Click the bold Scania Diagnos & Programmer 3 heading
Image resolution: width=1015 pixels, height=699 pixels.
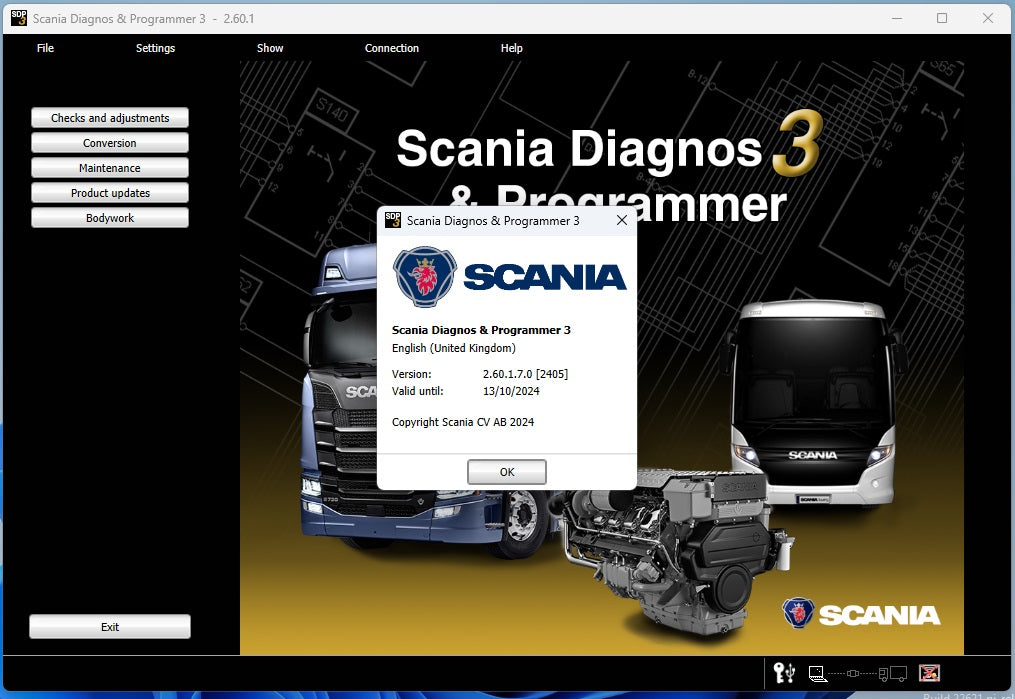(481, 330)
